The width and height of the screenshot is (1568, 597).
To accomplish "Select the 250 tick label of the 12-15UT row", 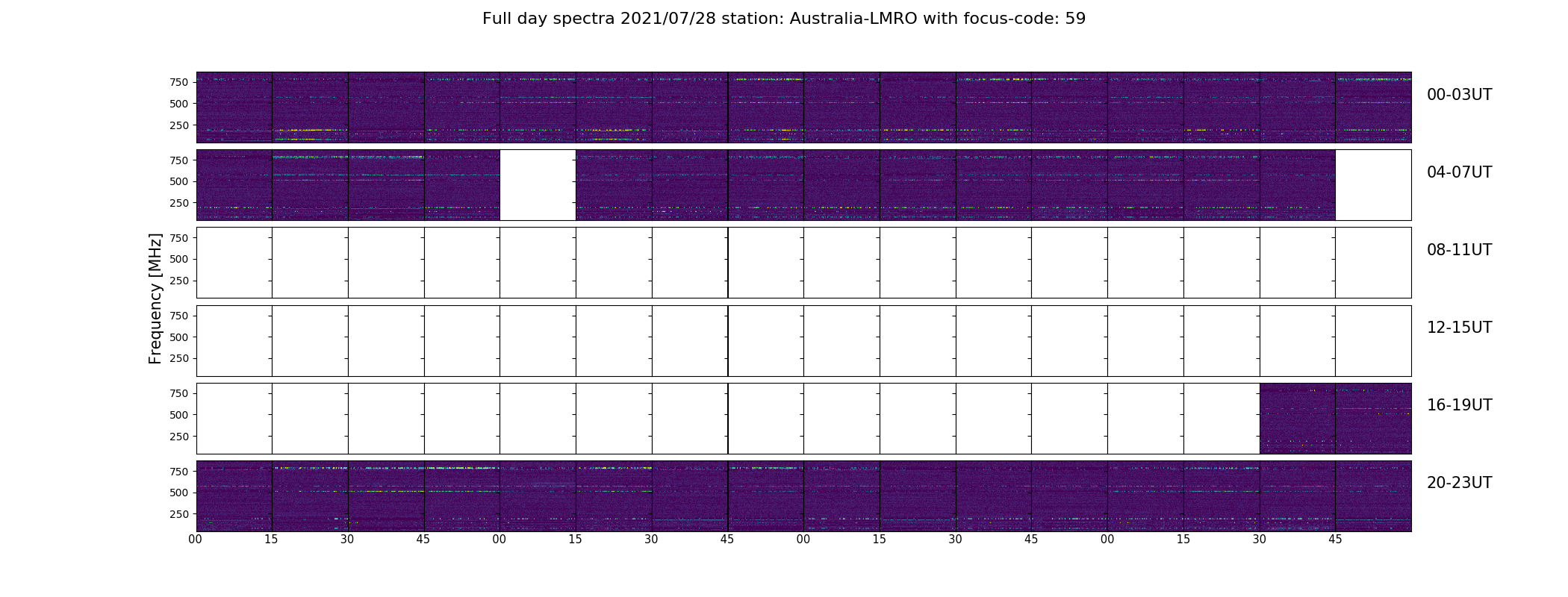I will point(178,358).
